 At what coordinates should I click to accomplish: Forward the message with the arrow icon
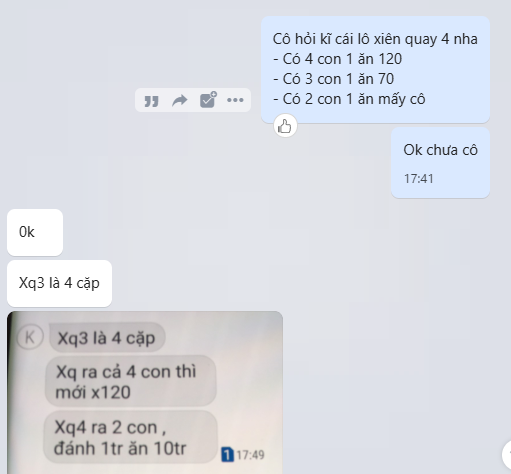click(x=180, y=100)
